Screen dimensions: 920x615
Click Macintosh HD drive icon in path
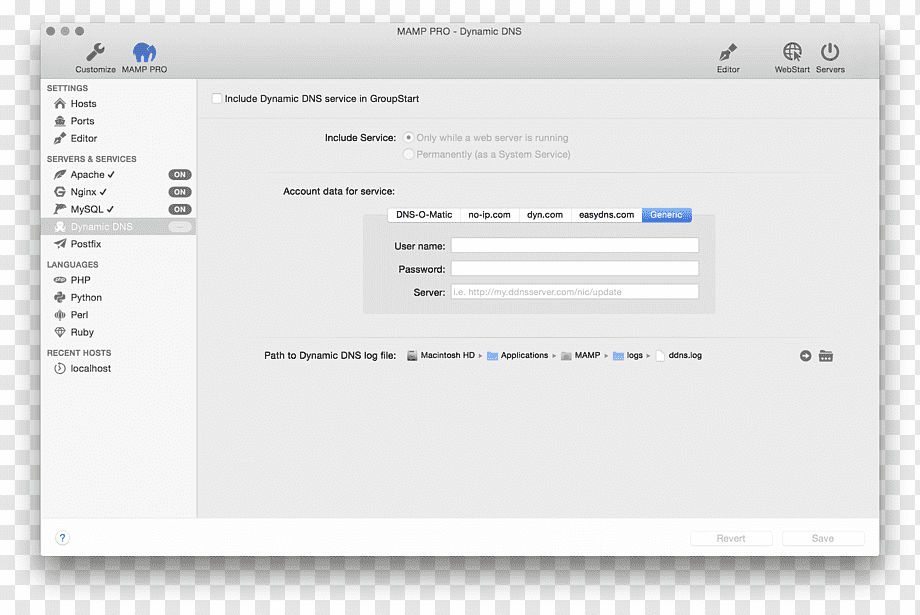pyautogui.click(x=412, y=356)
